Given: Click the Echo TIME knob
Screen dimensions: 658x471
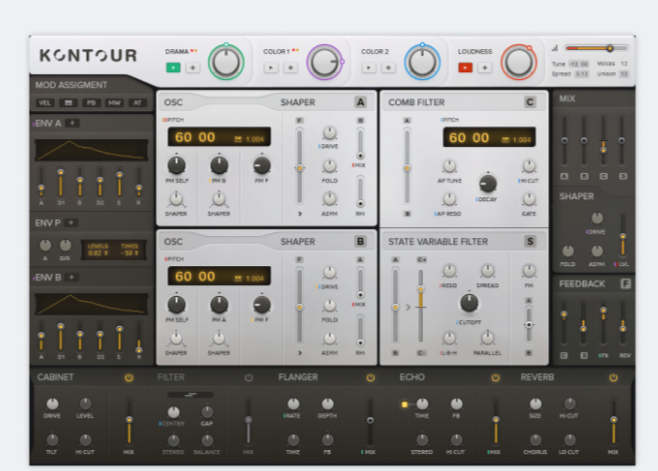Looking at the screenshot, I should coord(422,404).
